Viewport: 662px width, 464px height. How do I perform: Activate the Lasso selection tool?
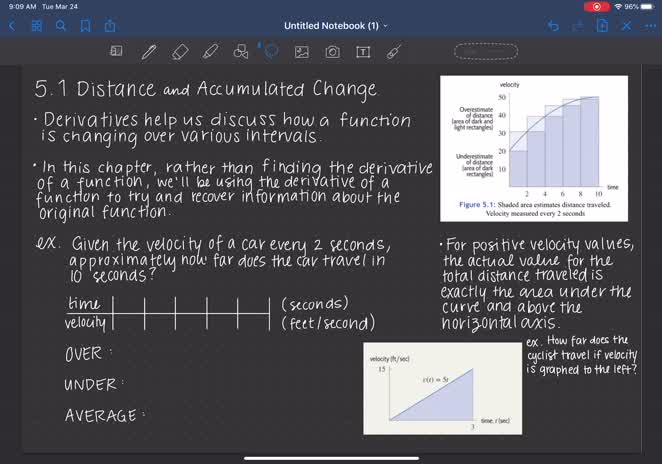[270, 50]
